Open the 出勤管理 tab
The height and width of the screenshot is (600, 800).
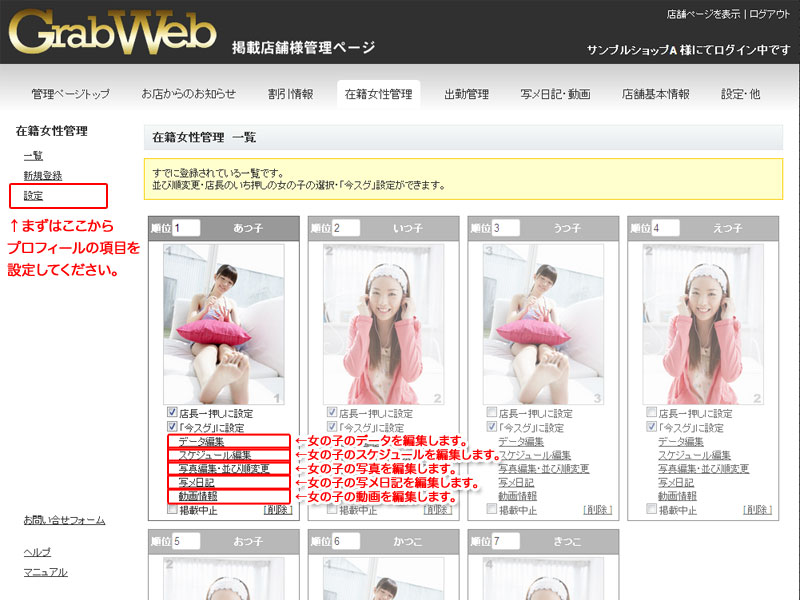click(x=466, y=94)
